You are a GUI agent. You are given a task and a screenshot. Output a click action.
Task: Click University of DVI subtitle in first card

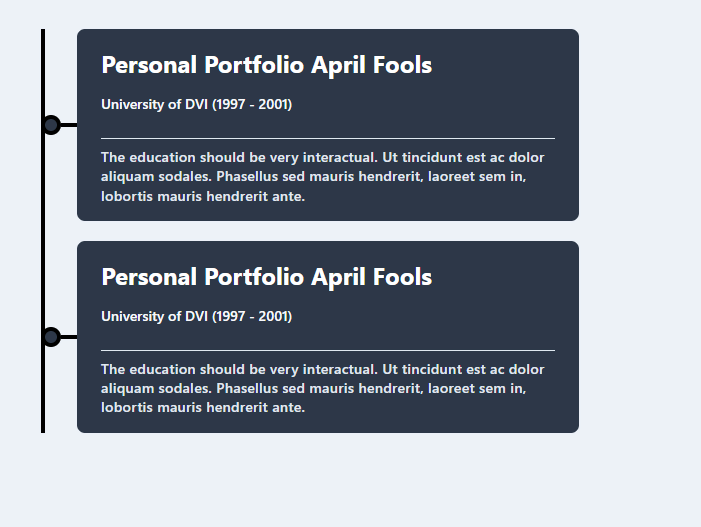196,105
